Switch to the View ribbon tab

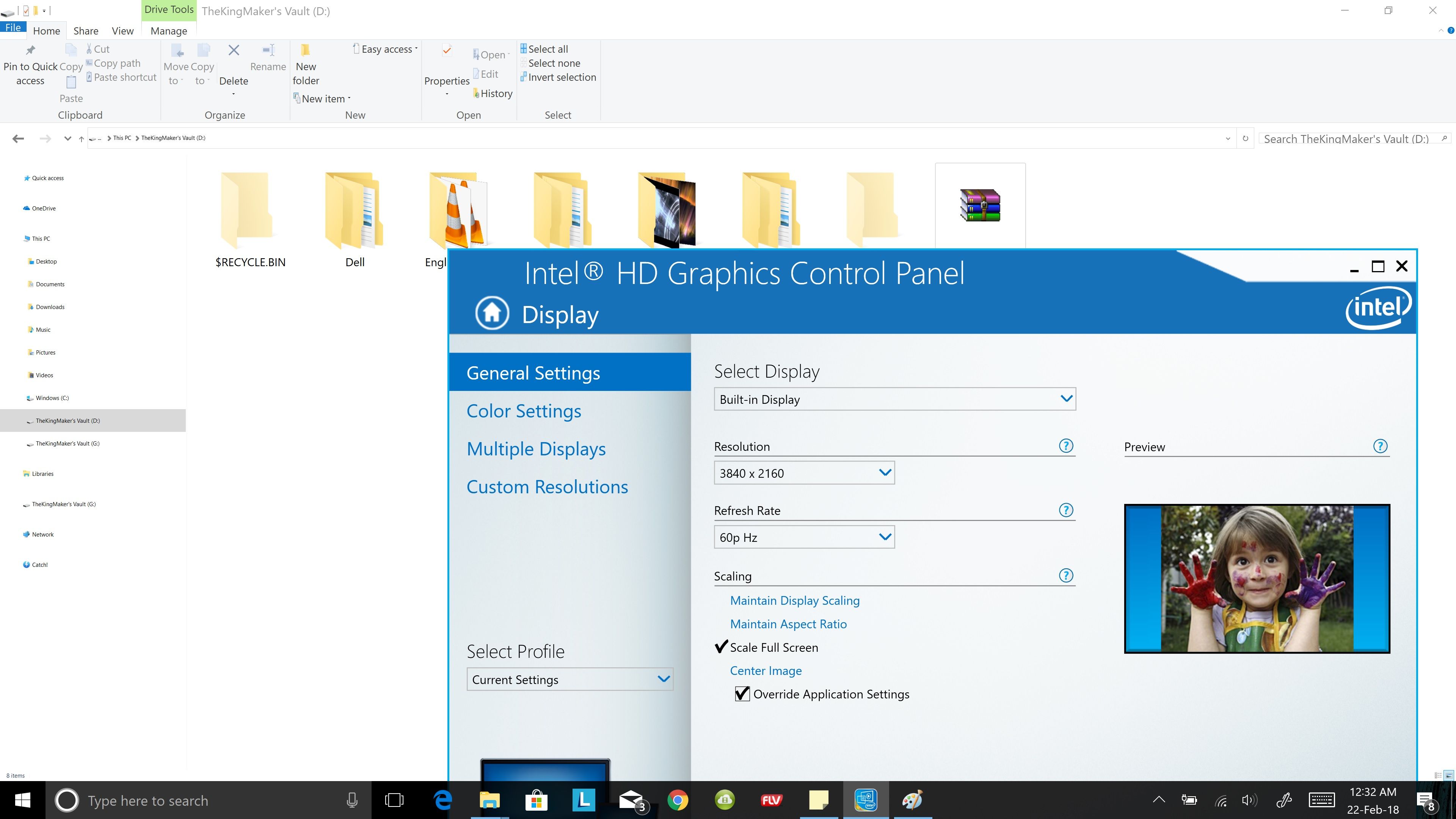click(x=122, y=31)
